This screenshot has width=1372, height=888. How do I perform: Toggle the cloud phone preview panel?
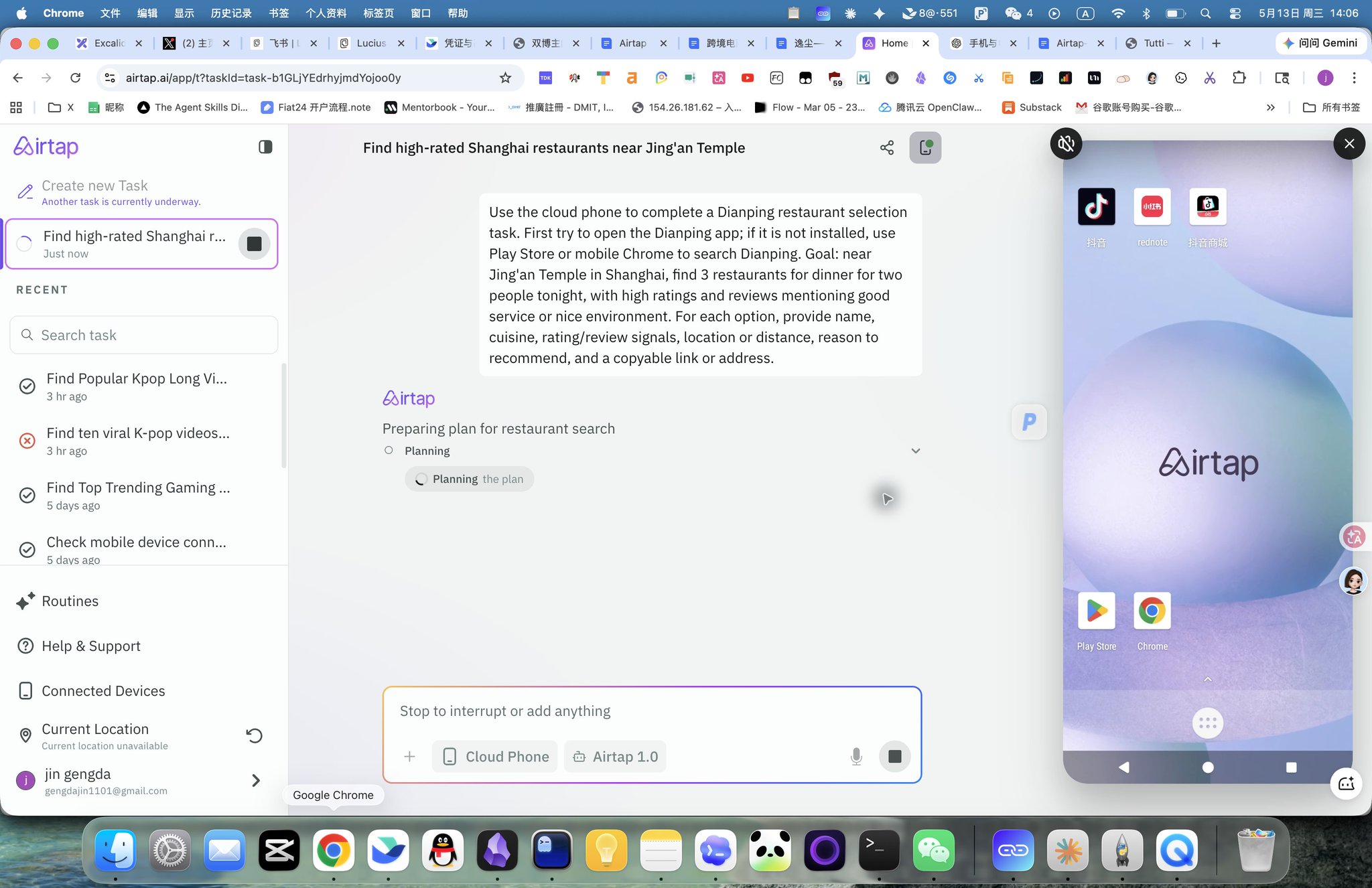[x=925, y=147]
